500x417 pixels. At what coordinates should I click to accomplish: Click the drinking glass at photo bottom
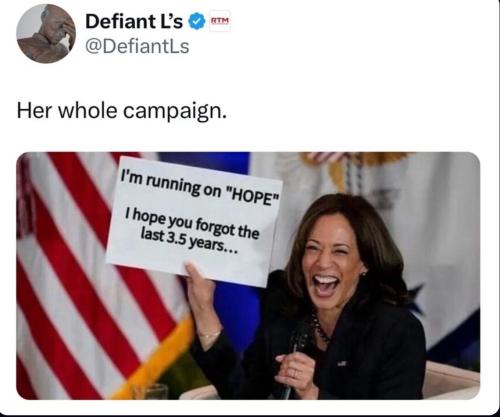click(x=150, y=392)
